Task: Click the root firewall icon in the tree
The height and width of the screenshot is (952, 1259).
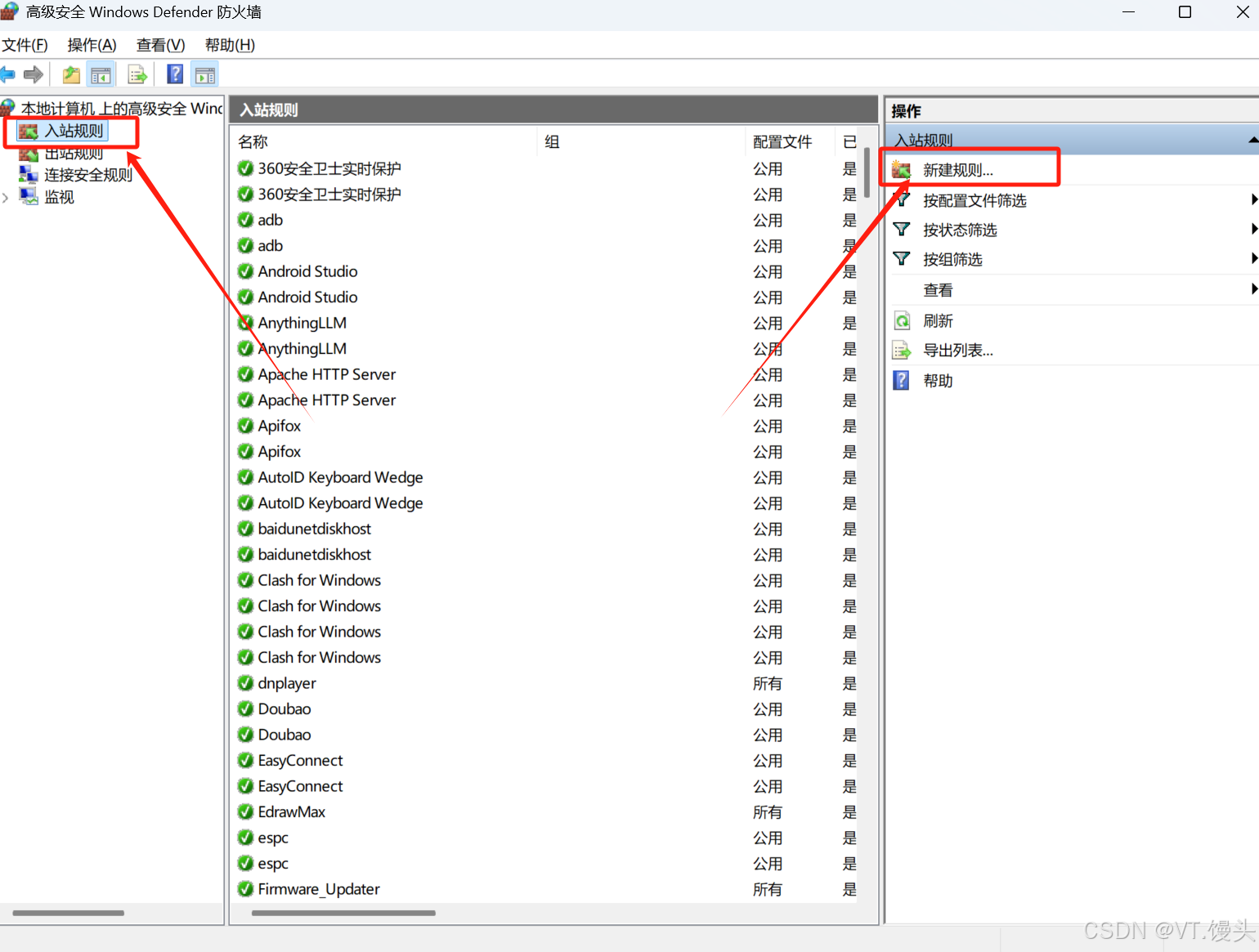Action: [x=8, y=108]
